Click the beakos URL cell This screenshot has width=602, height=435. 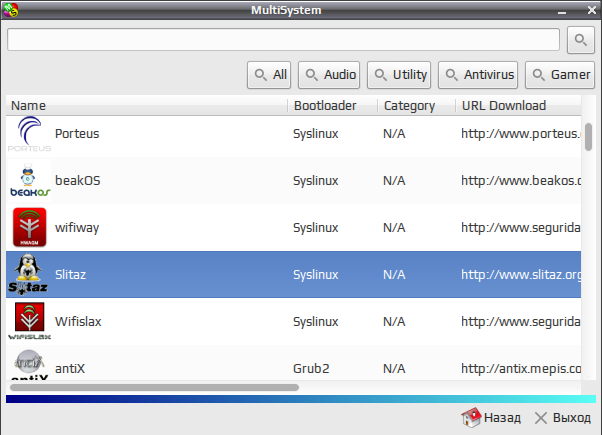tap(521, 181)
